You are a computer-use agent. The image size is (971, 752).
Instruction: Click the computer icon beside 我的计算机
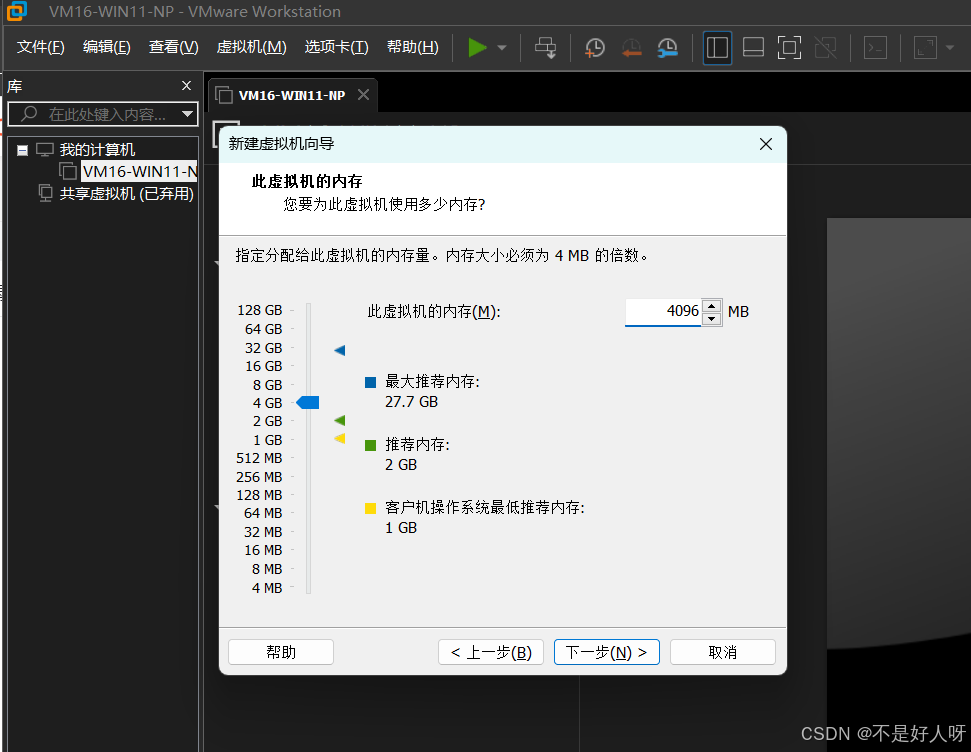pyautogui.click(x=45, y=149)
